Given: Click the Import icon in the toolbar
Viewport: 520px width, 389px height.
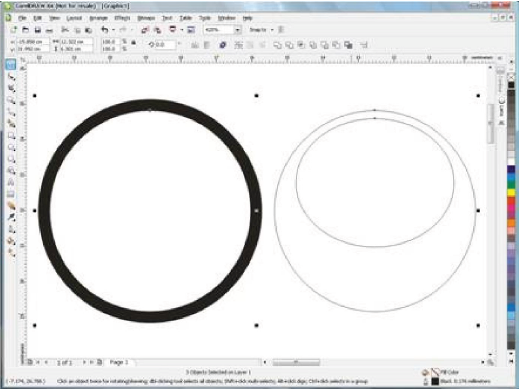Looking at the screenshot, I should (144, 30).
